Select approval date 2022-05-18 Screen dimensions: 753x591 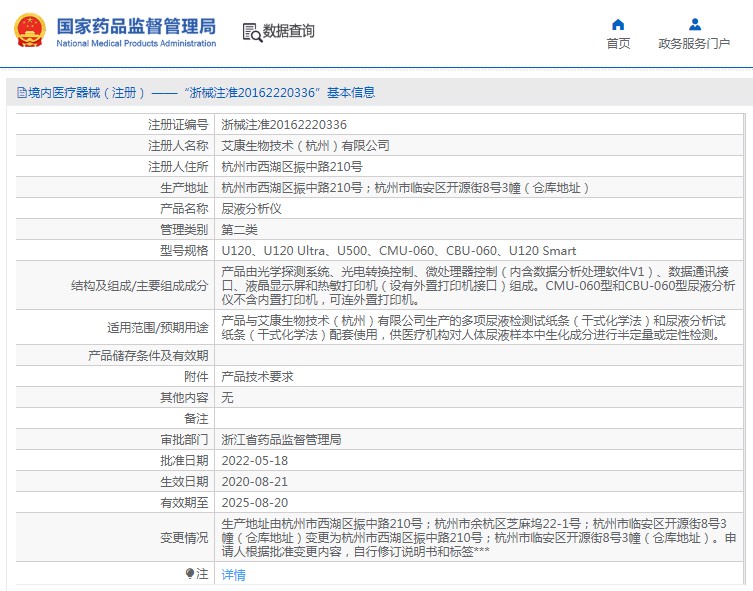tap(255, 461)
